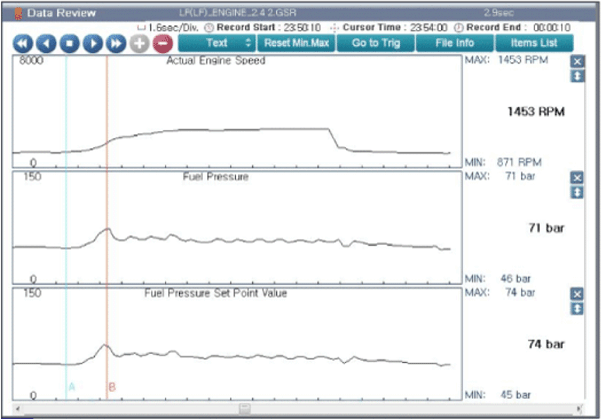Close the Fuel Pressure graph
The height and width of the screenshot is (419, 601).
(577, 178)
